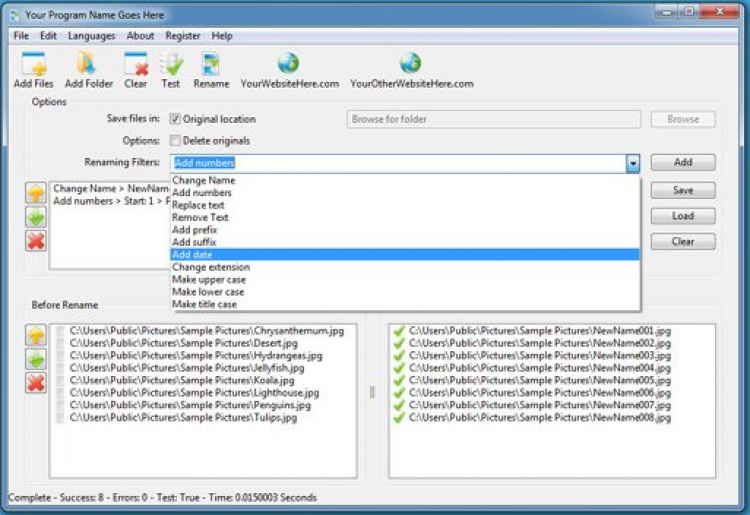This screenshot has height=515, width=750.
Task: Open the Languages menu
Action: pos(91,36)
